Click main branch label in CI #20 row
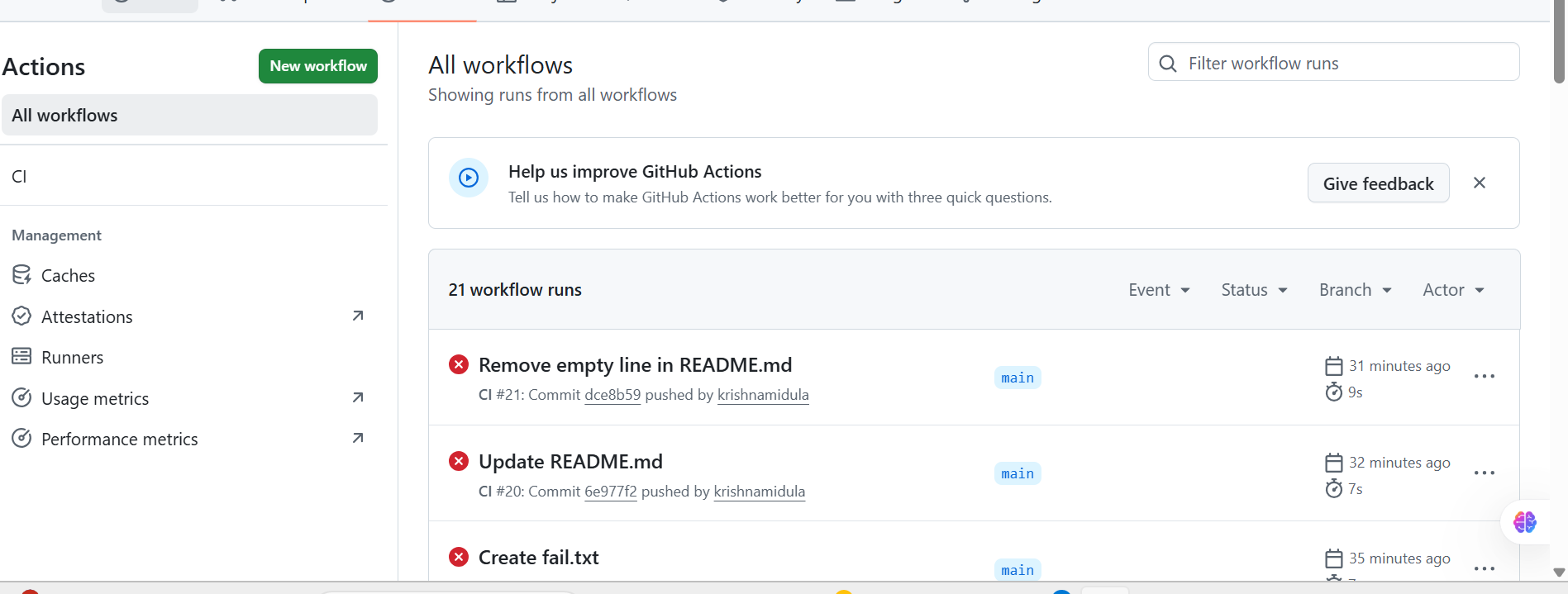1568x594 pixels. pyautogui.click(x=1018, y=473)
